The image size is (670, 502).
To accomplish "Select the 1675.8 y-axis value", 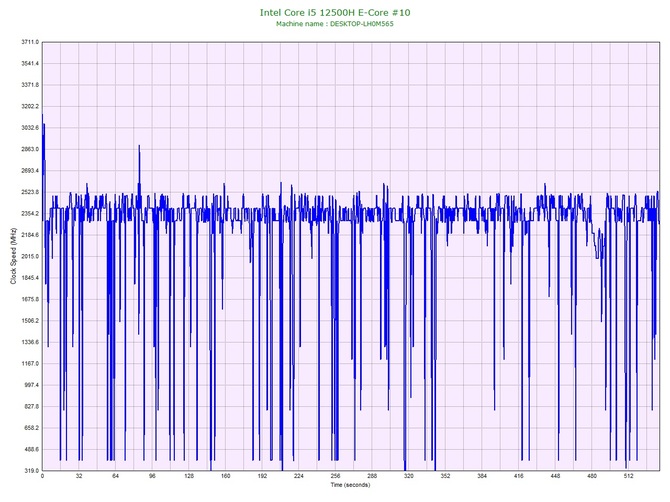I will tap(30, 299).
